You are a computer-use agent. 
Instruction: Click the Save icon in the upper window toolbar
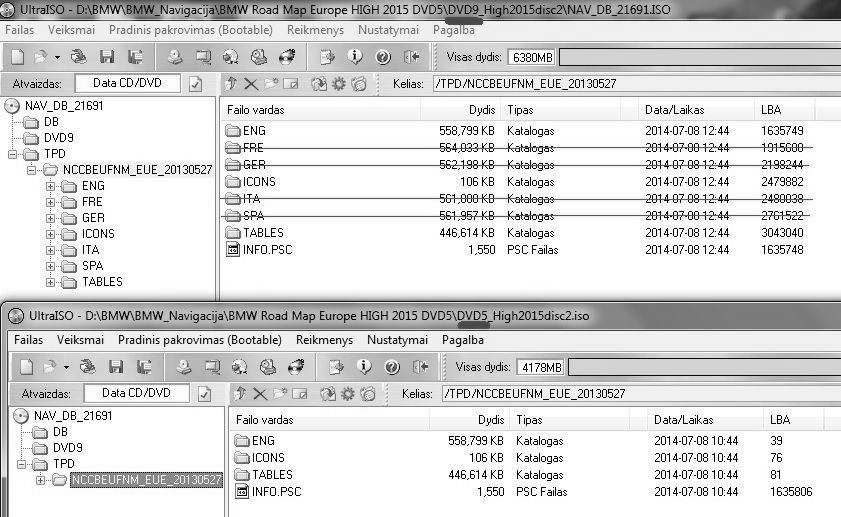pos(103,57)
